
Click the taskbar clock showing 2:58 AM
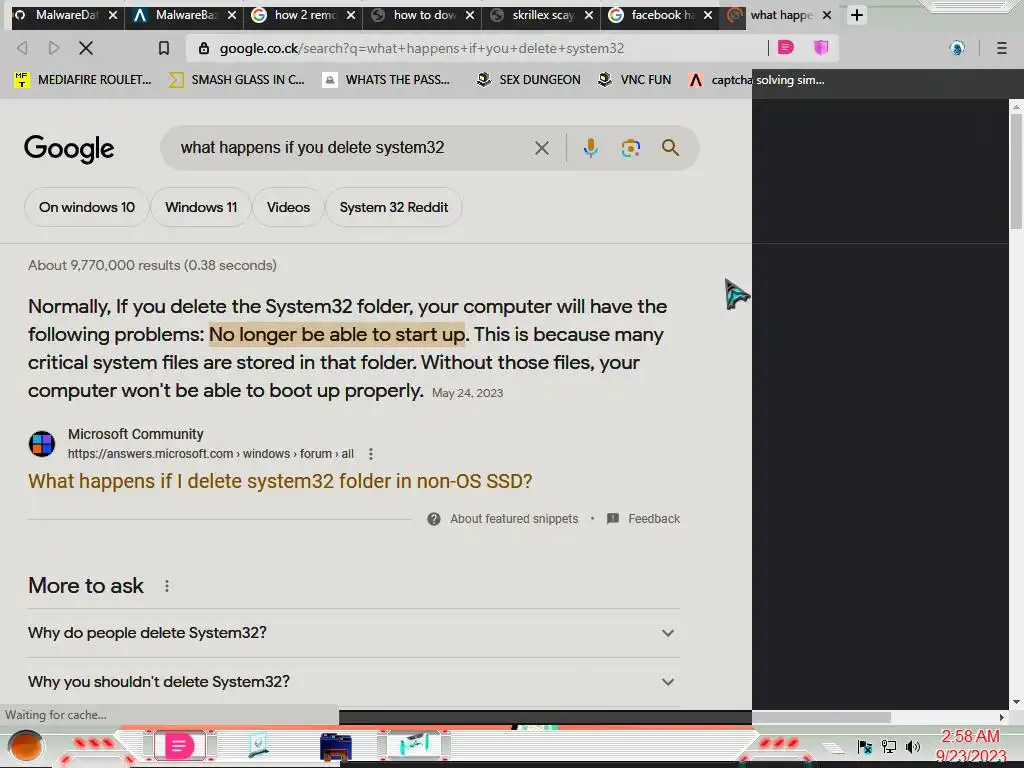(970, 747)
